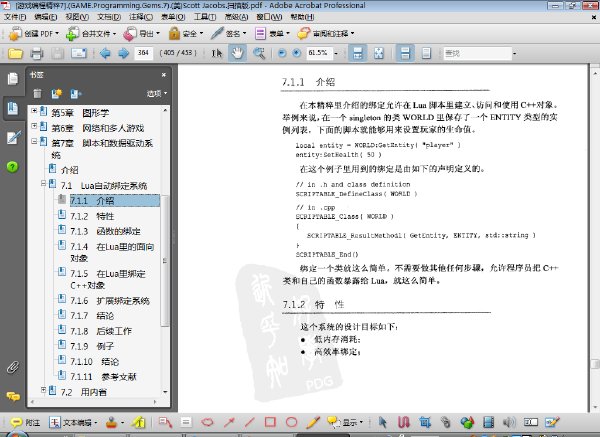This screenshot has height=437, width=600.
Task: Open 文件(F) menu
Action: coord(15,17)
